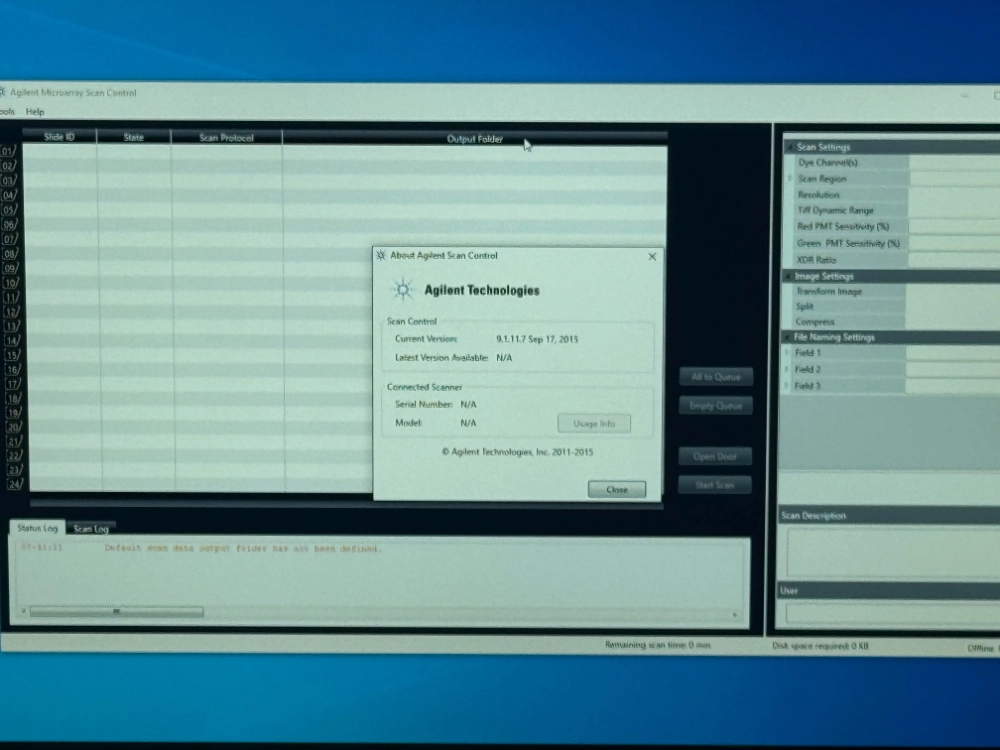Collapse the Image Settings section
Screen dimensions: 1000x750
click(788, 276)
